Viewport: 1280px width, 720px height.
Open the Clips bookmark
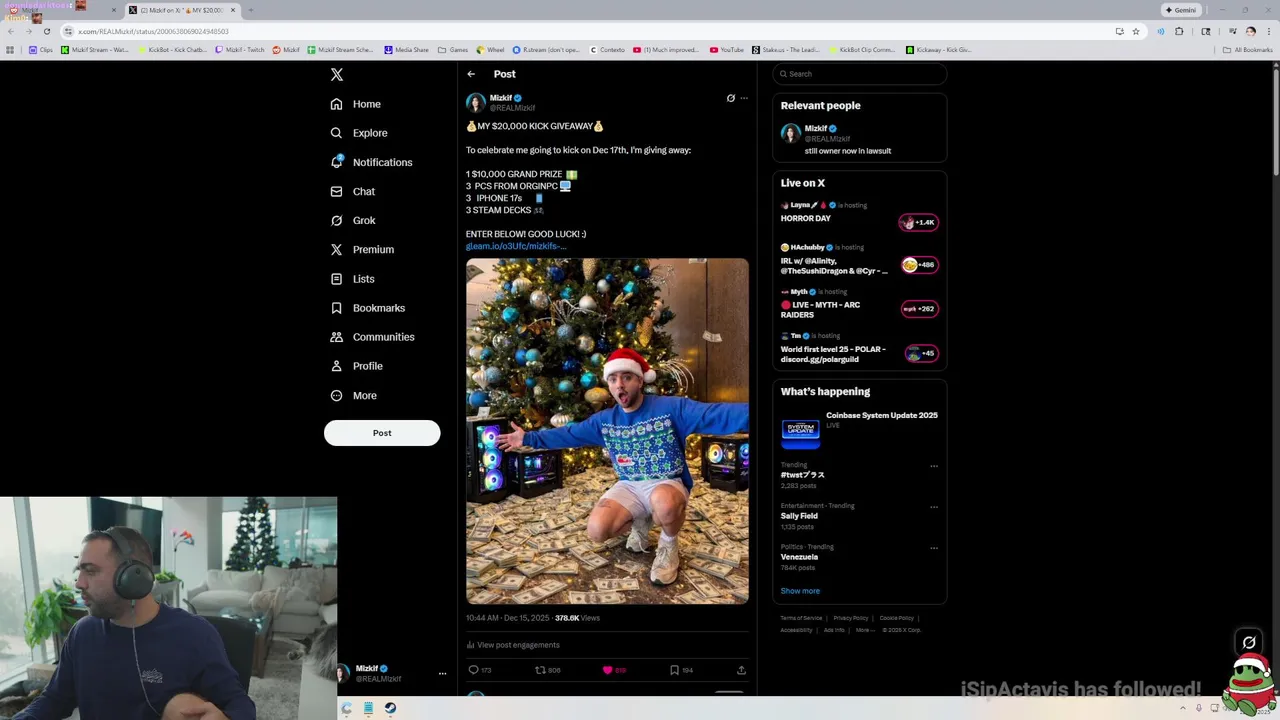(x=41, y=50)
